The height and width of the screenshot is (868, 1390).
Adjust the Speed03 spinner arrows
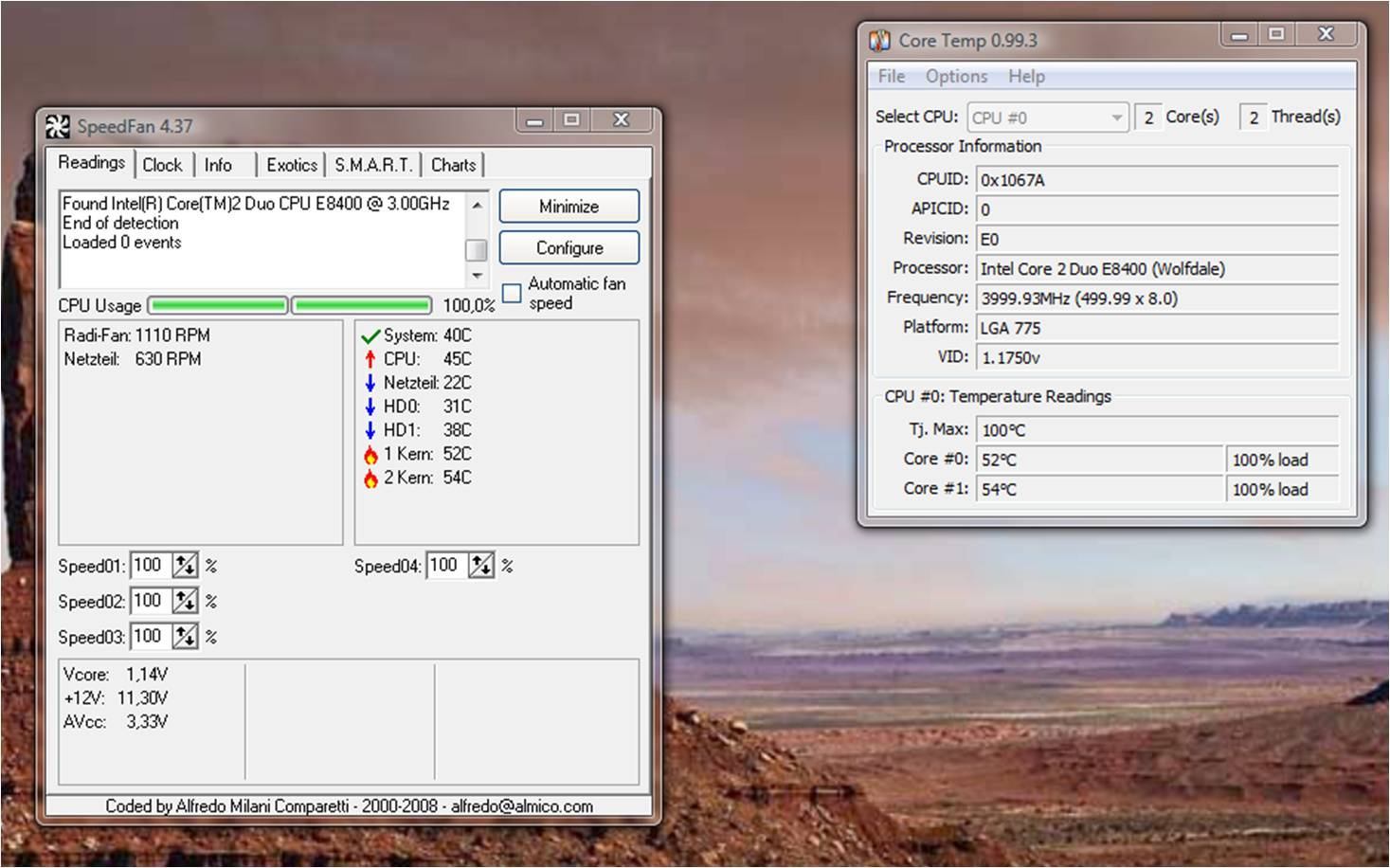point(185,636)
